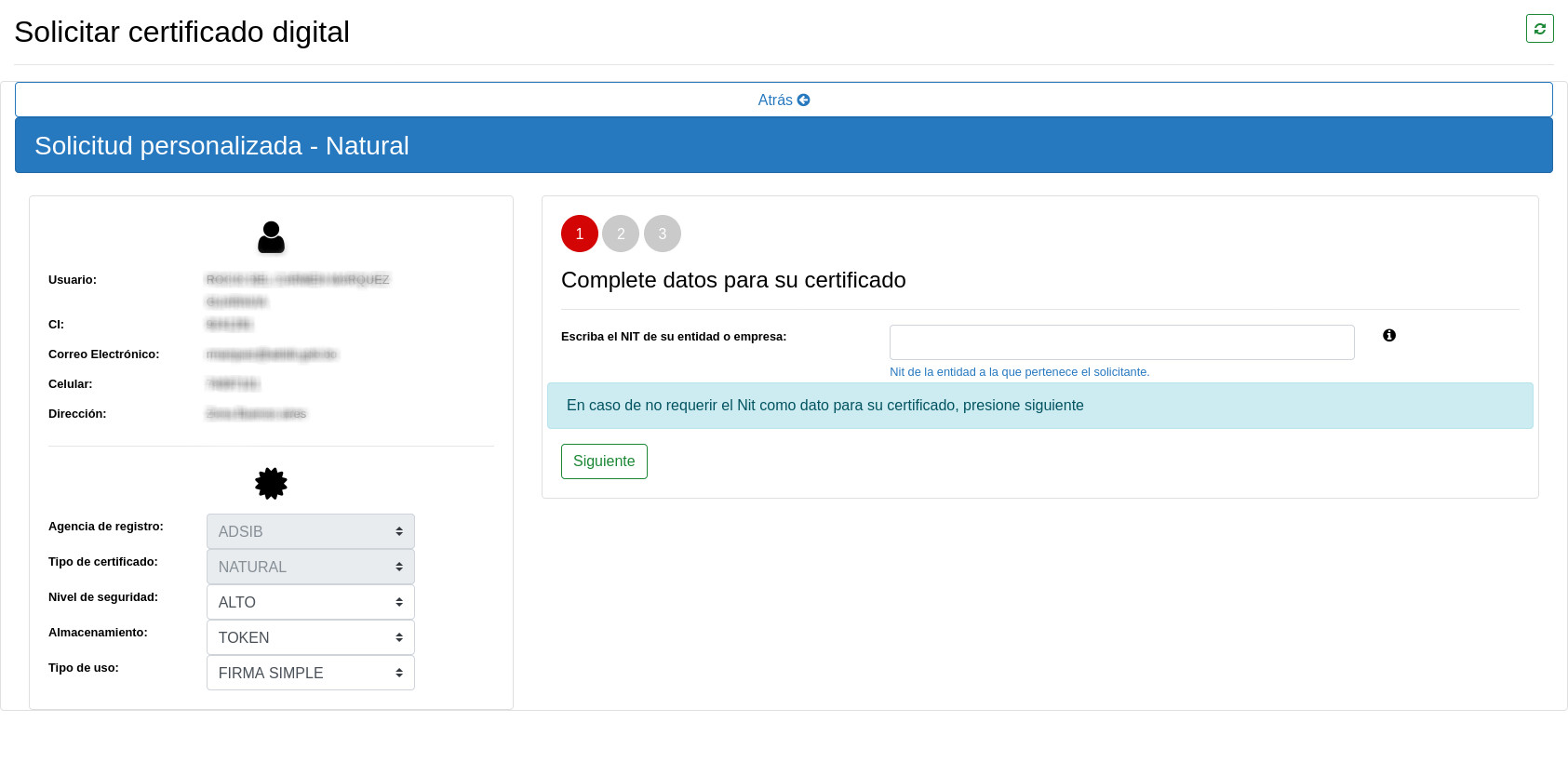Click the certificate seal badge icon

[271, 483]
